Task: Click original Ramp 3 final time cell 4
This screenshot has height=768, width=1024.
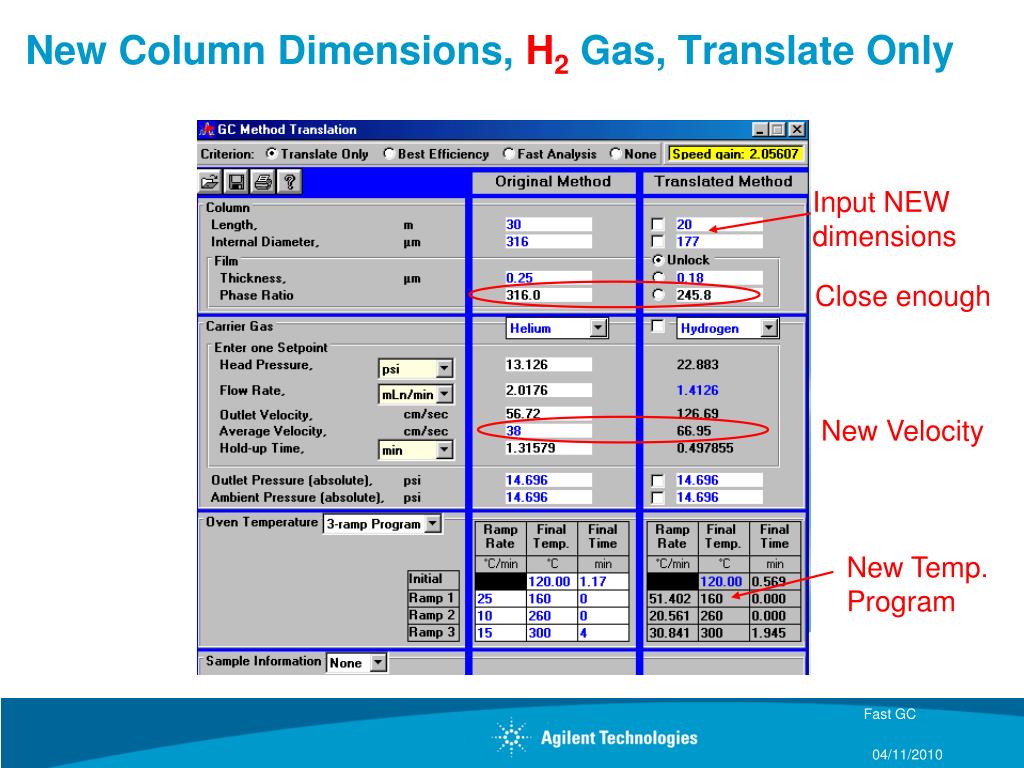Action: [603, 632]
